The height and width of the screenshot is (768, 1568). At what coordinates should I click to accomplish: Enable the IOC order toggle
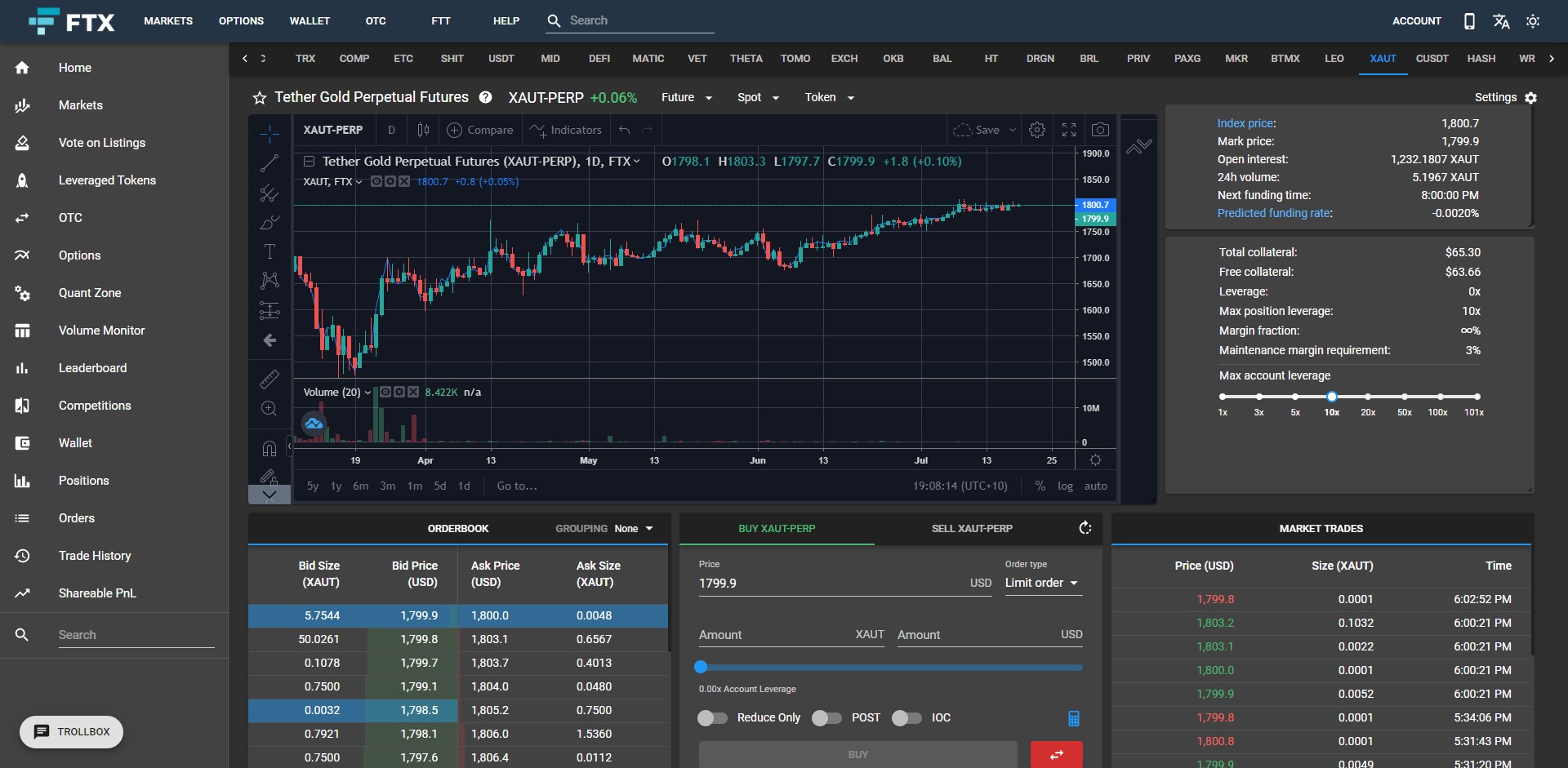click(x=906, y=718)
